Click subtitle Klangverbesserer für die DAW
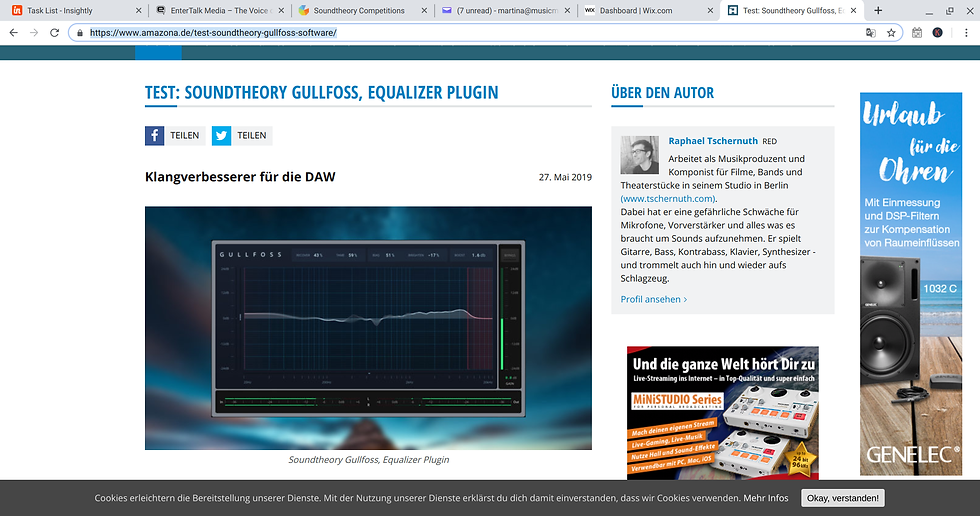The image size is (980, 516). [240, 177]
